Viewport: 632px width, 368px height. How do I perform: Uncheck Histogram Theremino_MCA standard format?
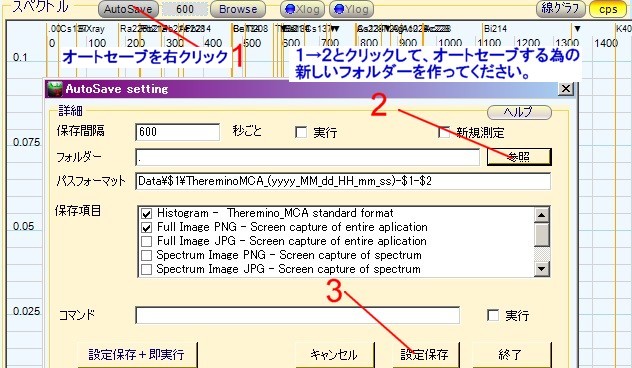(x=146, y=213)
